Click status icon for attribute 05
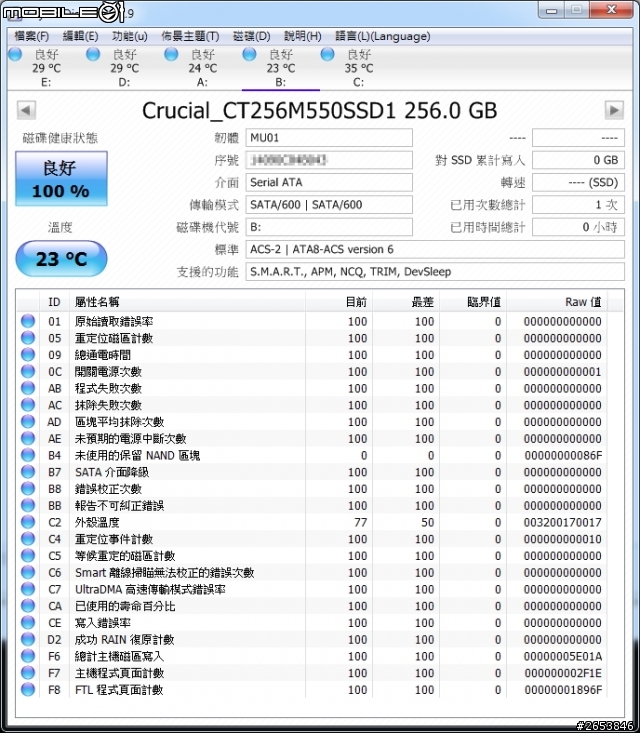The image size is (640, 734). [x=28, y=338]
